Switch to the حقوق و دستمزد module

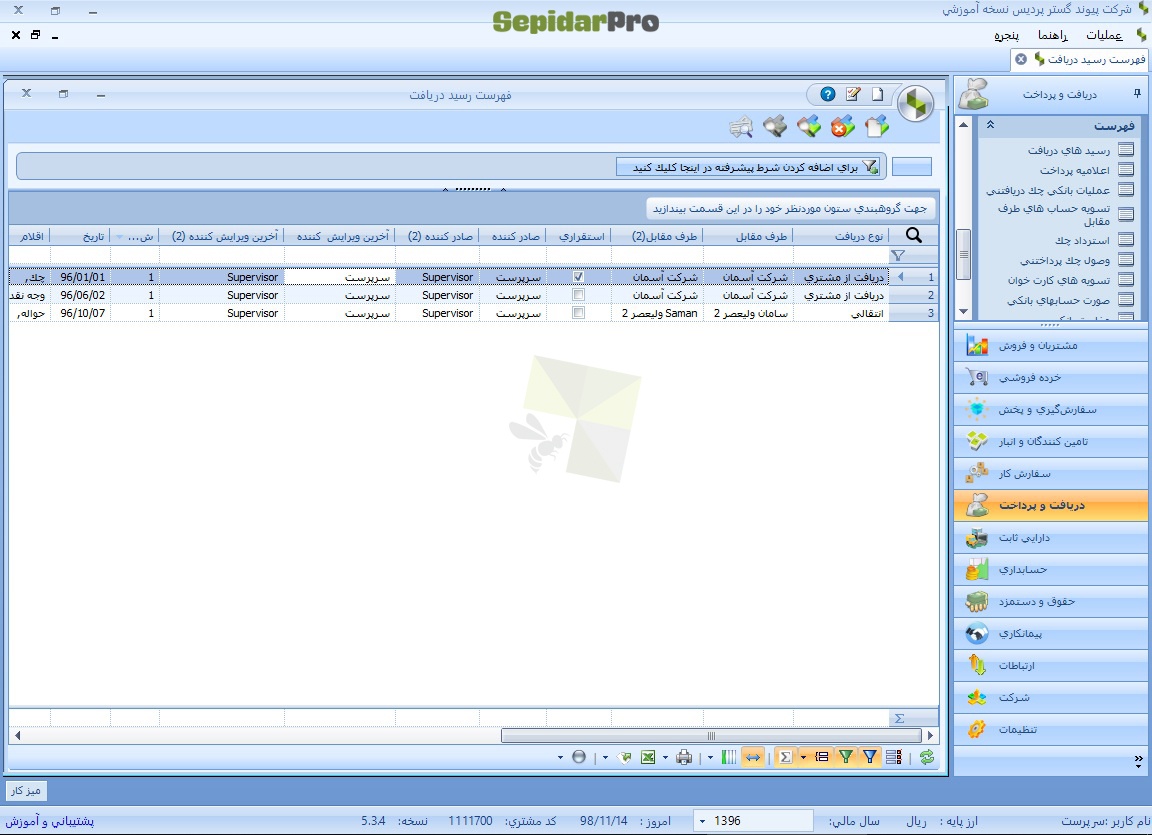click(1051, 601)
